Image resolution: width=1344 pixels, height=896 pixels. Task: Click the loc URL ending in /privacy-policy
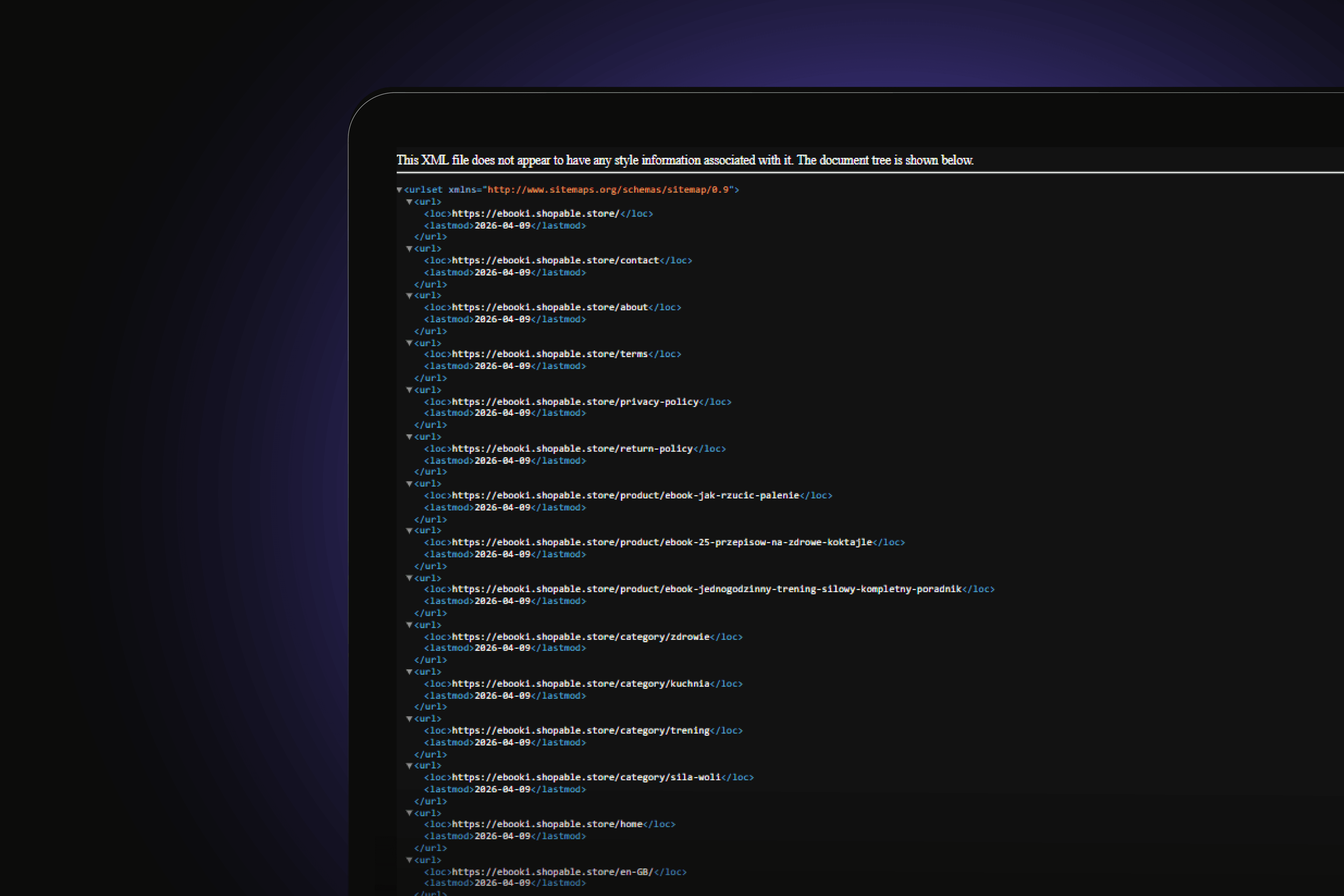(x=575, y=402)
